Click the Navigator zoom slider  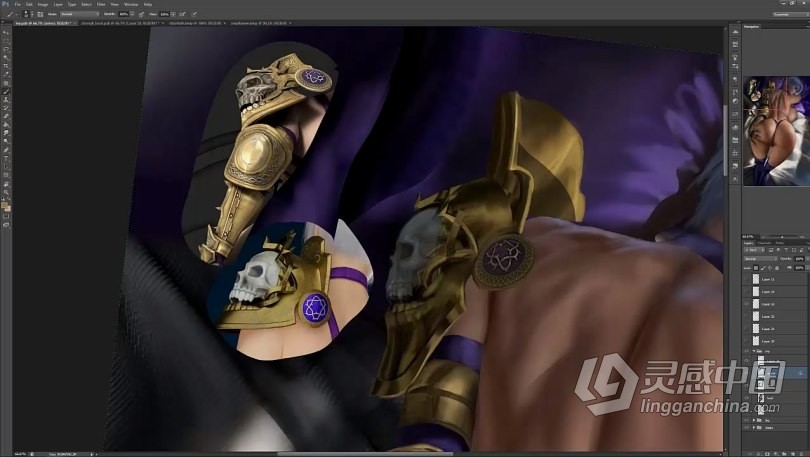coord(782,237)
